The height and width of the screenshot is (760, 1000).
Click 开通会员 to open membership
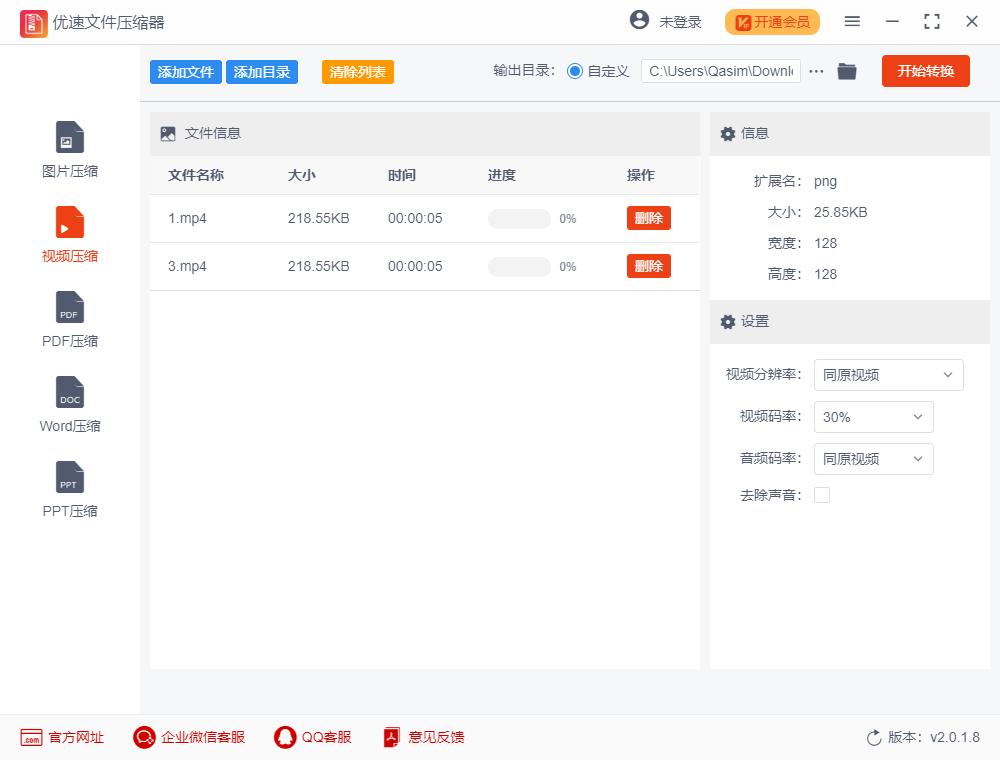tap(772, 21)
